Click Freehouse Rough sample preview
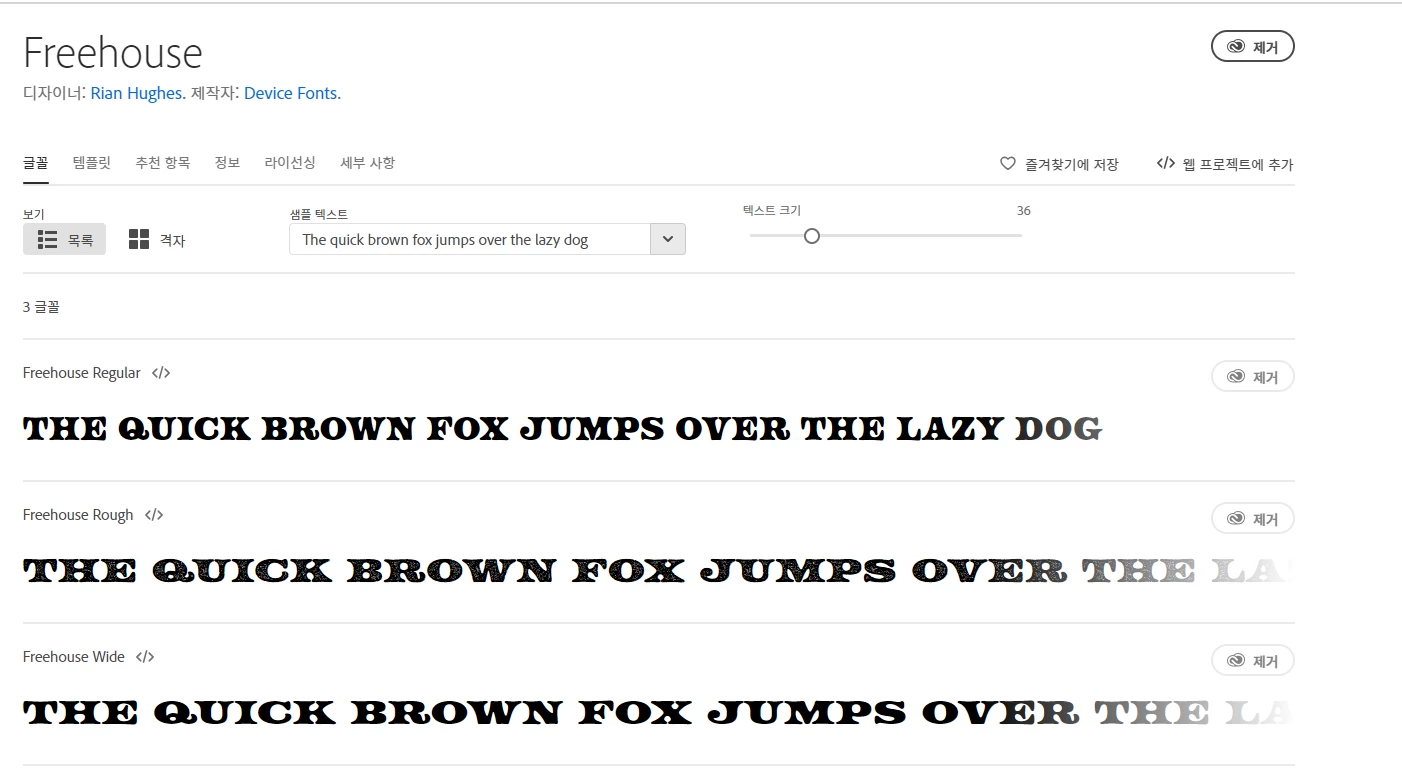 pos(659,571)
